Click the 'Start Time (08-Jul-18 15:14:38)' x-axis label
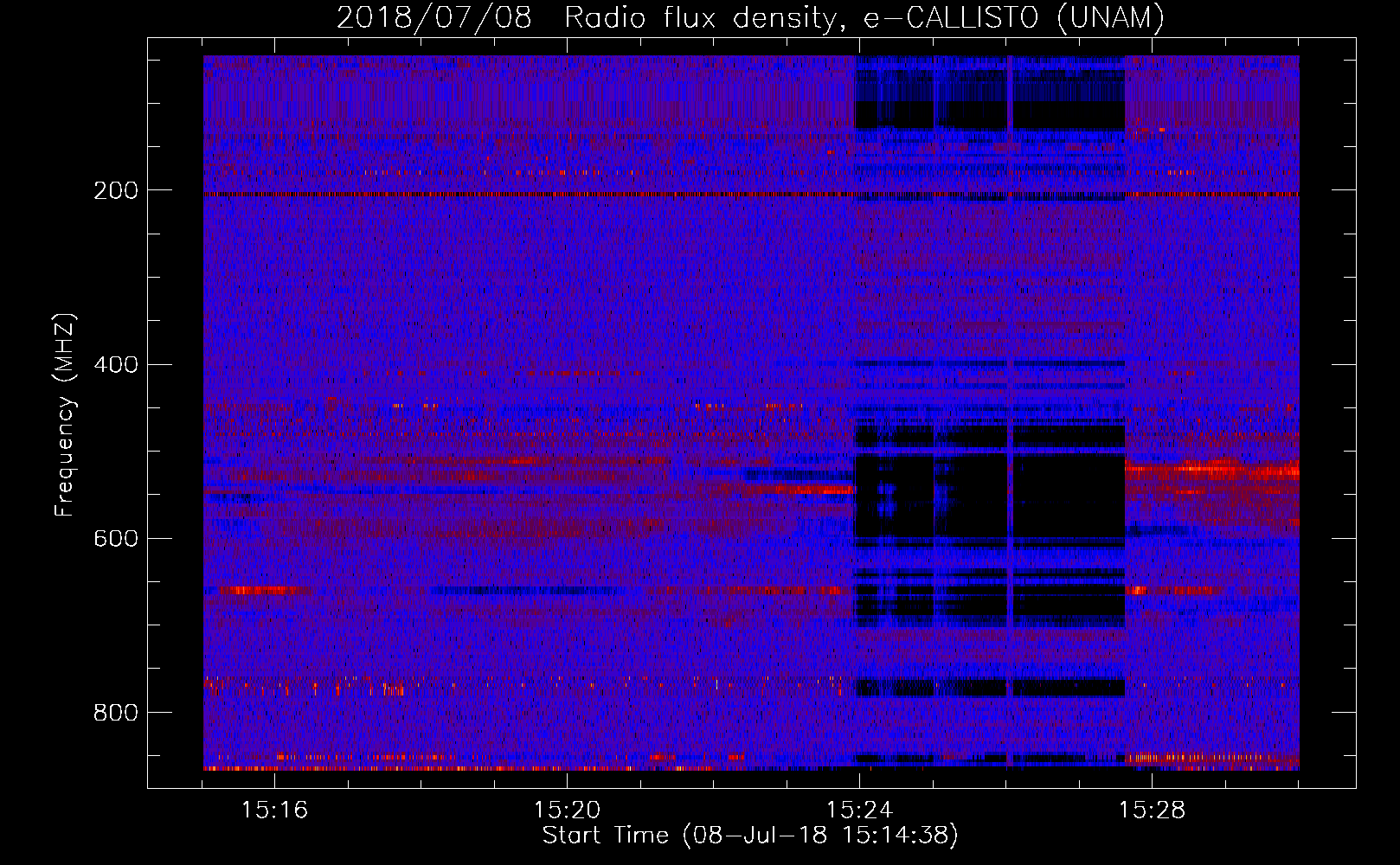This screenshot has width=1400, height=865. (x=750, y=836)
